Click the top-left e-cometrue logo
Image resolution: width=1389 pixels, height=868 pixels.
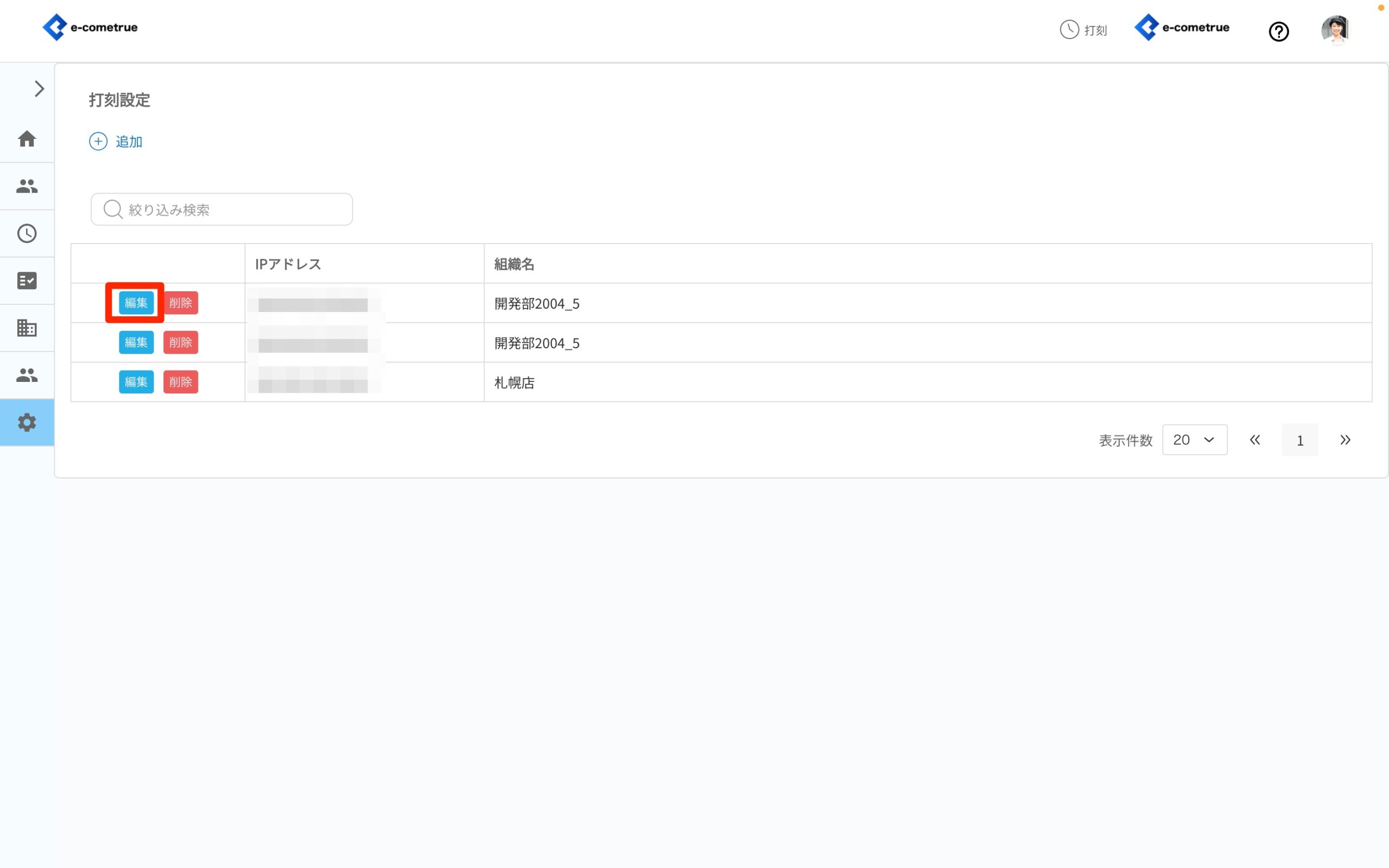[90, 27]
